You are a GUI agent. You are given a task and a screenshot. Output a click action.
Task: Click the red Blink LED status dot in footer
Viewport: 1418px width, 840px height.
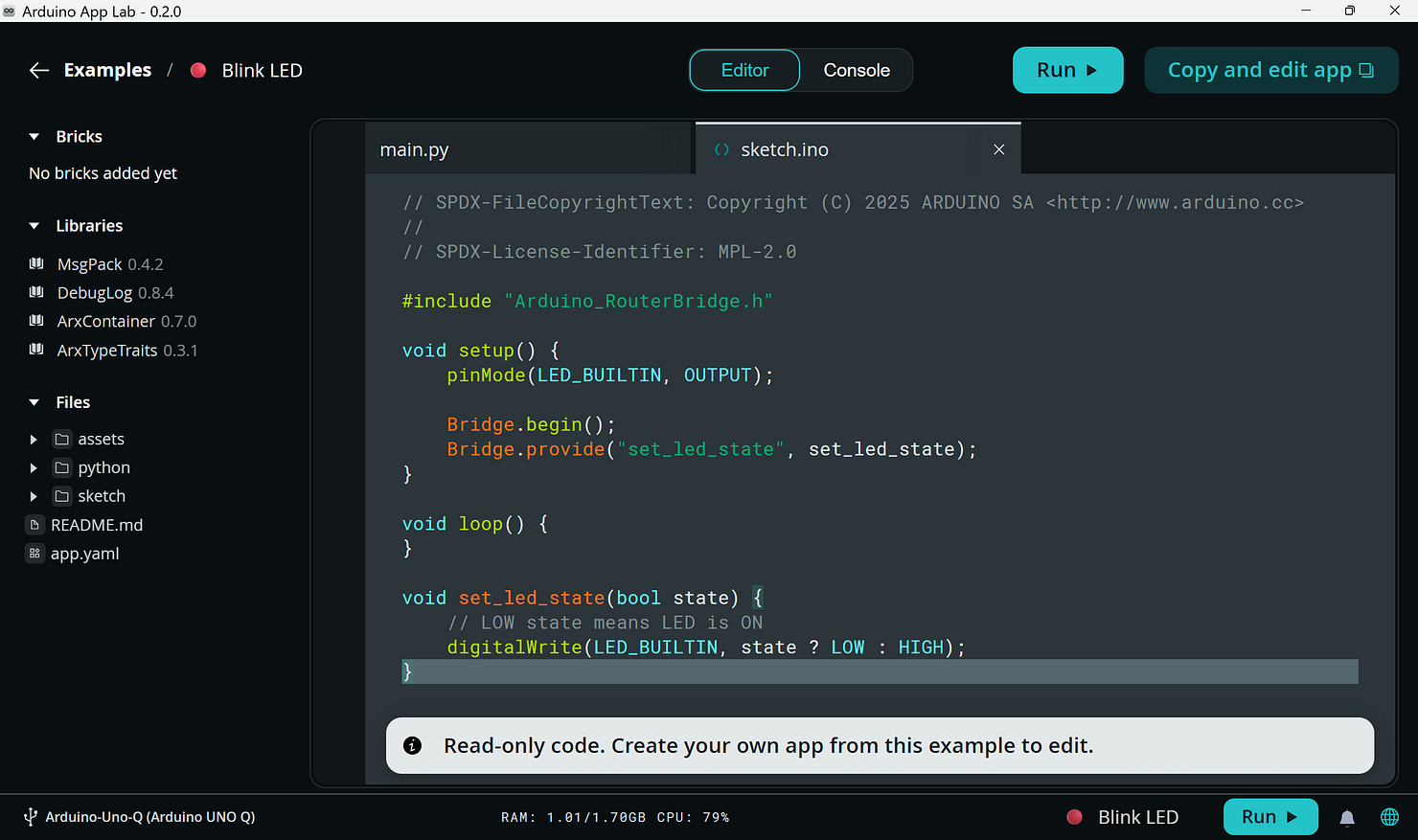pyautogui.click(x=1074, y=817)
